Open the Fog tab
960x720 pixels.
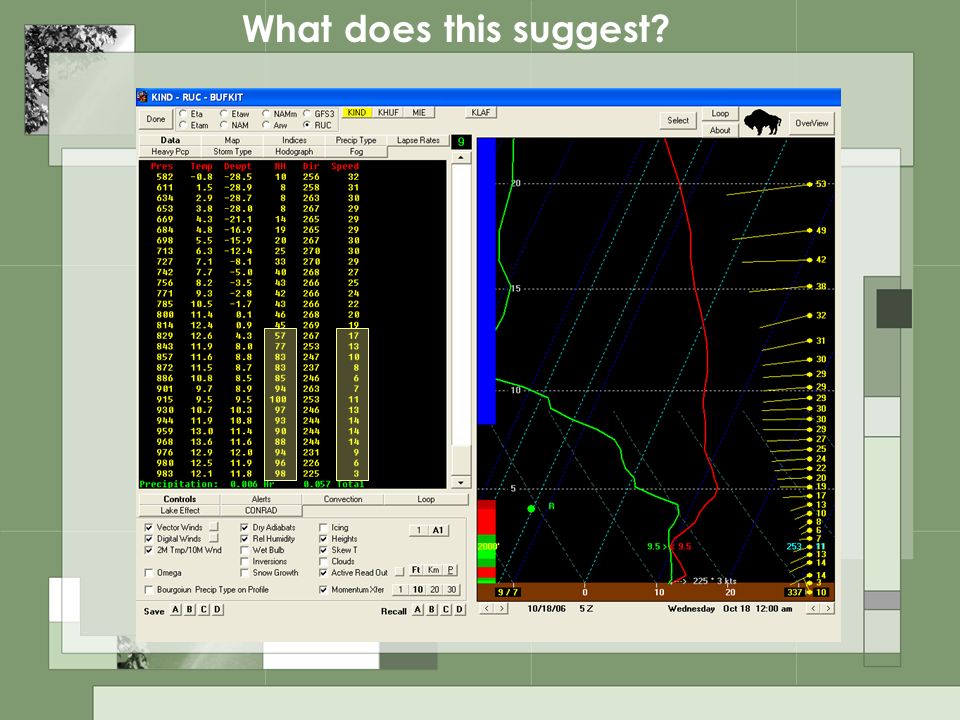[x=356, y=152]
